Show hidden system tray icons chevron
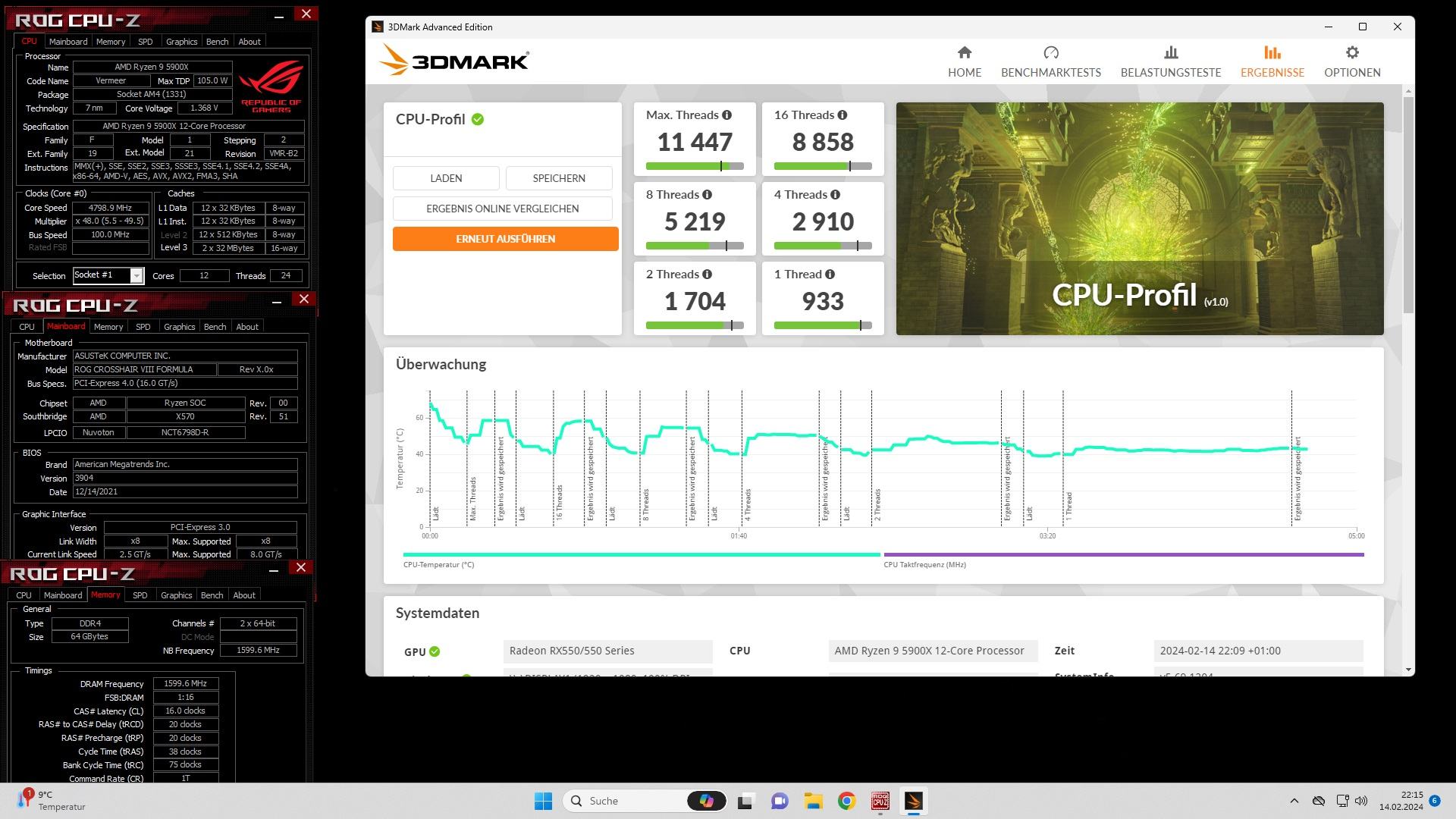This screenshot has height=819, width=1456. coord(1294,801)
